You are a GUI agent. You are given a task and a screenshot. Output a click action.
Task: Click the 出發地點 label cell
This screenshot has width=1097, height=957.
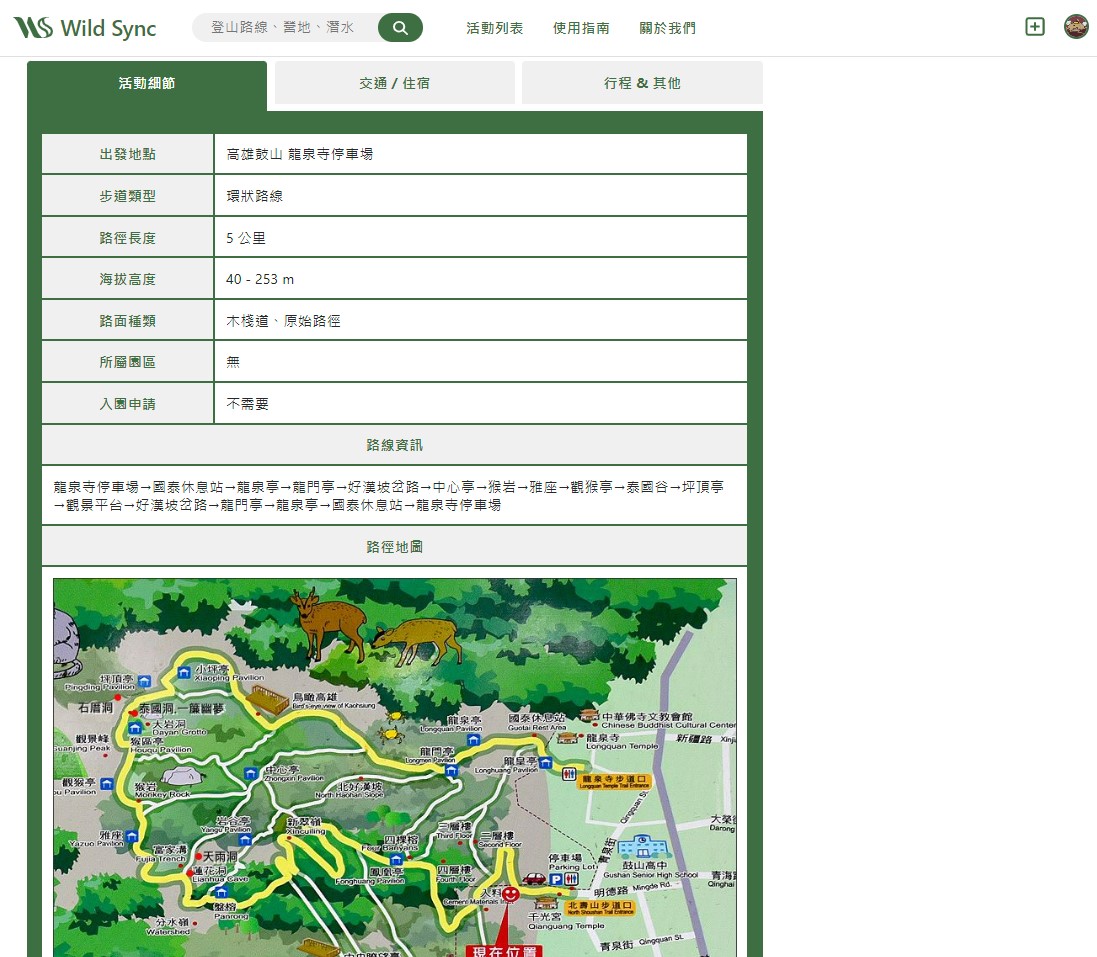pos(127,154)
